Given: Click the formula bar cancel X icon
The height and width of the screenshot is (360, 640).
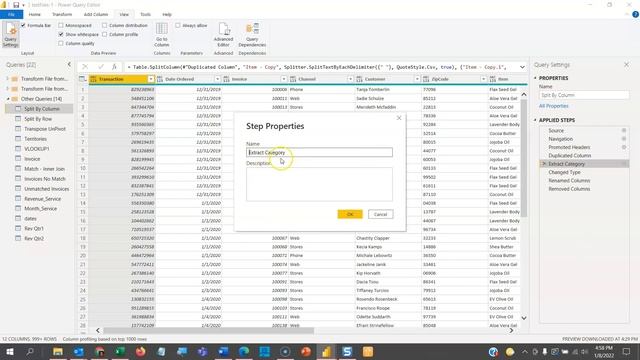Looking at the screenshot, I should click(x=85, y=67).
